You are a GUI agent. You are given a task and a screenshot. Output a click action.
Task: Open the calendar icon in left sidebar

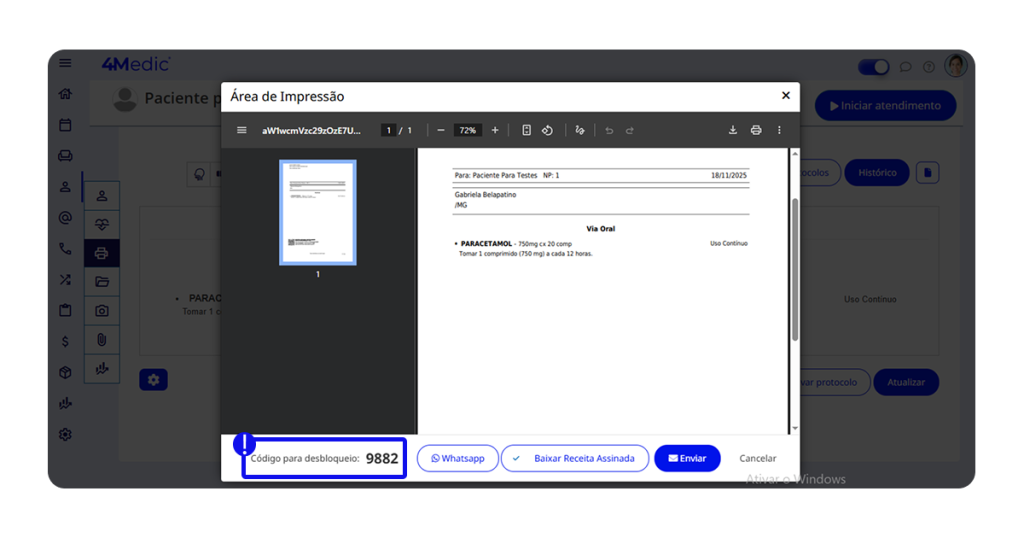point(65,125)
